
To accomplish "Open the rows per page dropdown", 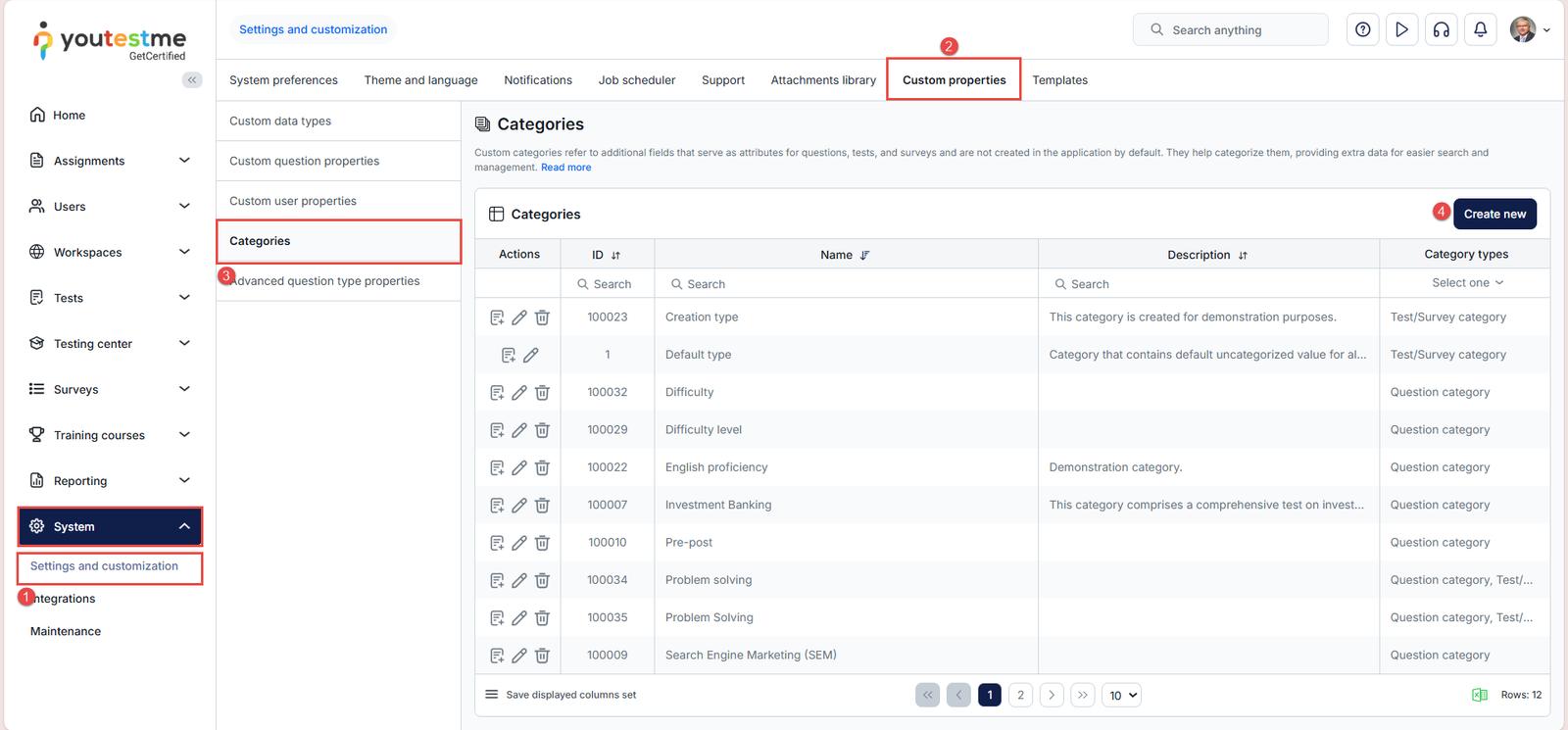I will click(1122, 696).
